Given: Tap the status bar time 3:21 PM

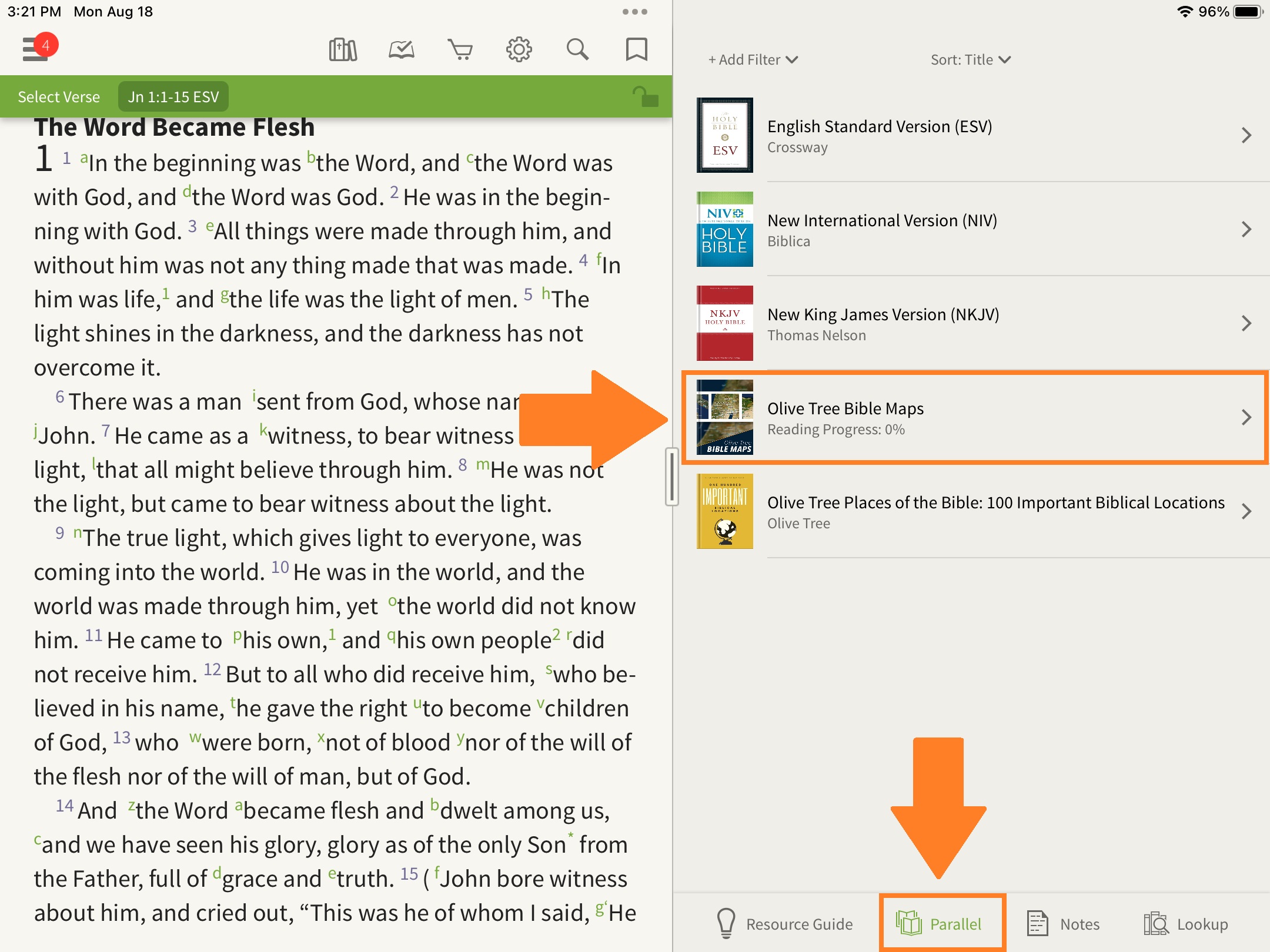Looking at the screenshot, I should click(34, 12).
